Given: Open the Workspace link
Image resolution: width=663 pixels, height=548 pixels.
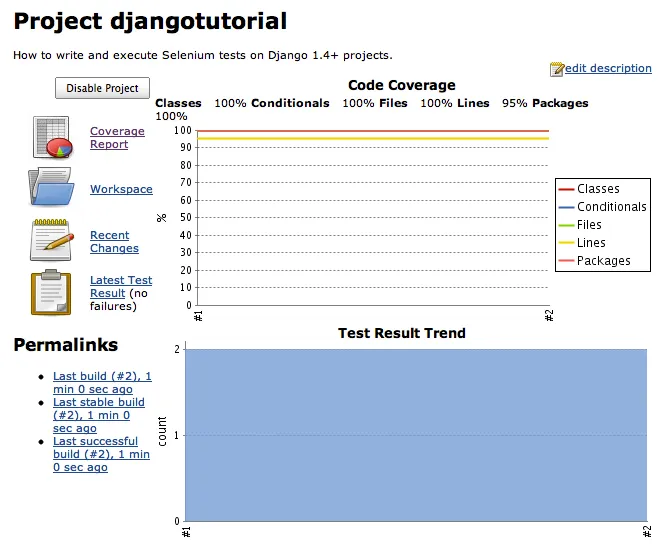Looking at the screenshot, I should pyautogui.click(x=121, y=189).
